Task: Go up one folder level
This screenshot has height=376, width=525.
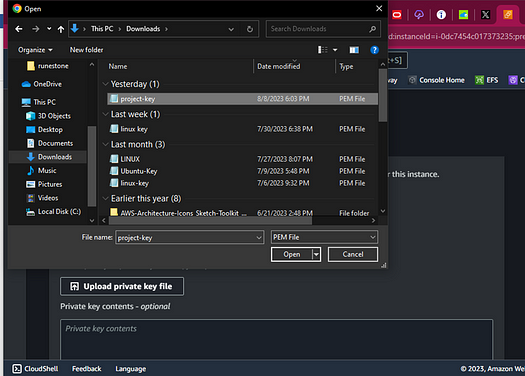Action: pos(61,29)
